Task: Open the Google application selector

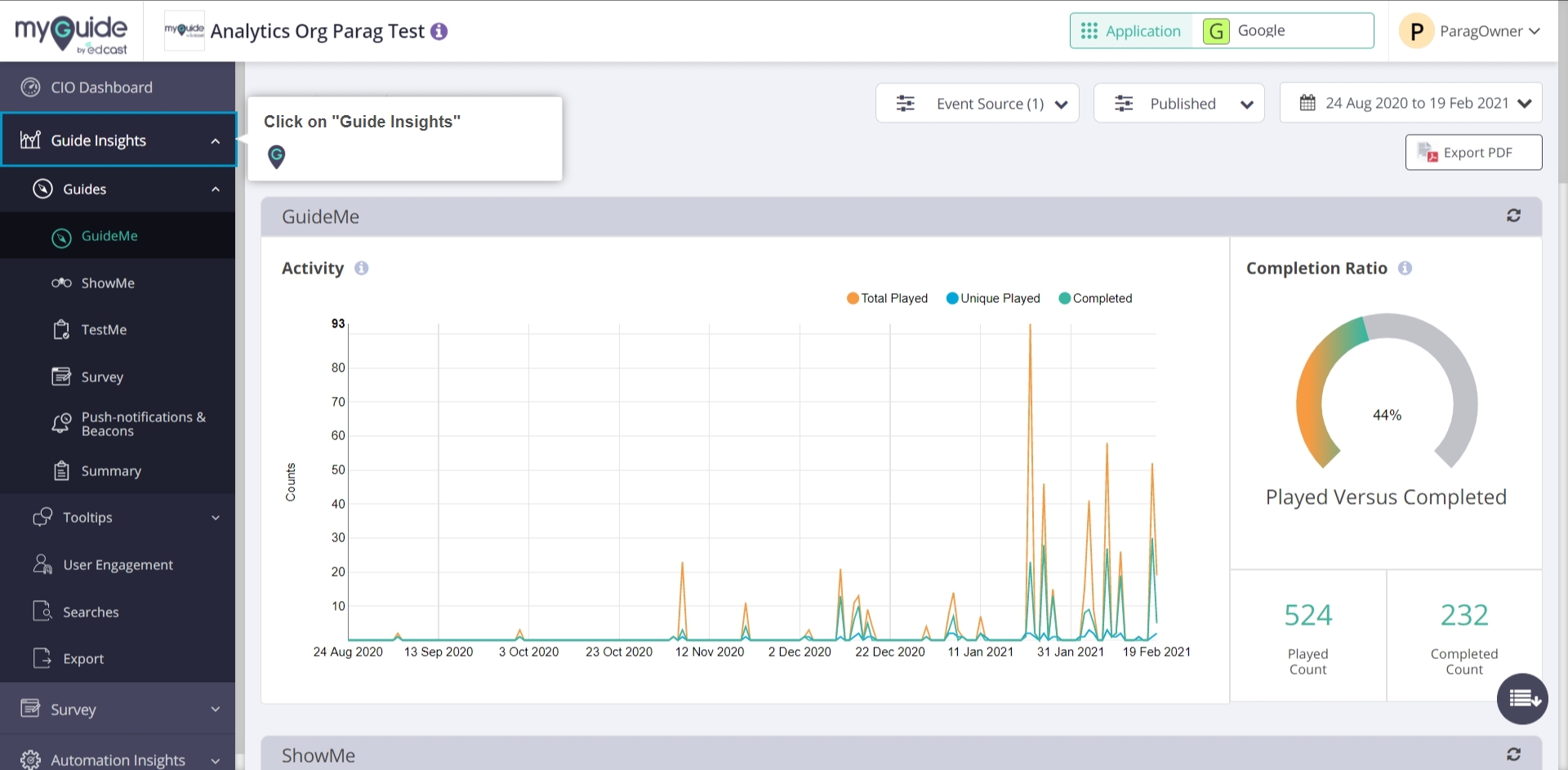Action: tap(1283, 31)
